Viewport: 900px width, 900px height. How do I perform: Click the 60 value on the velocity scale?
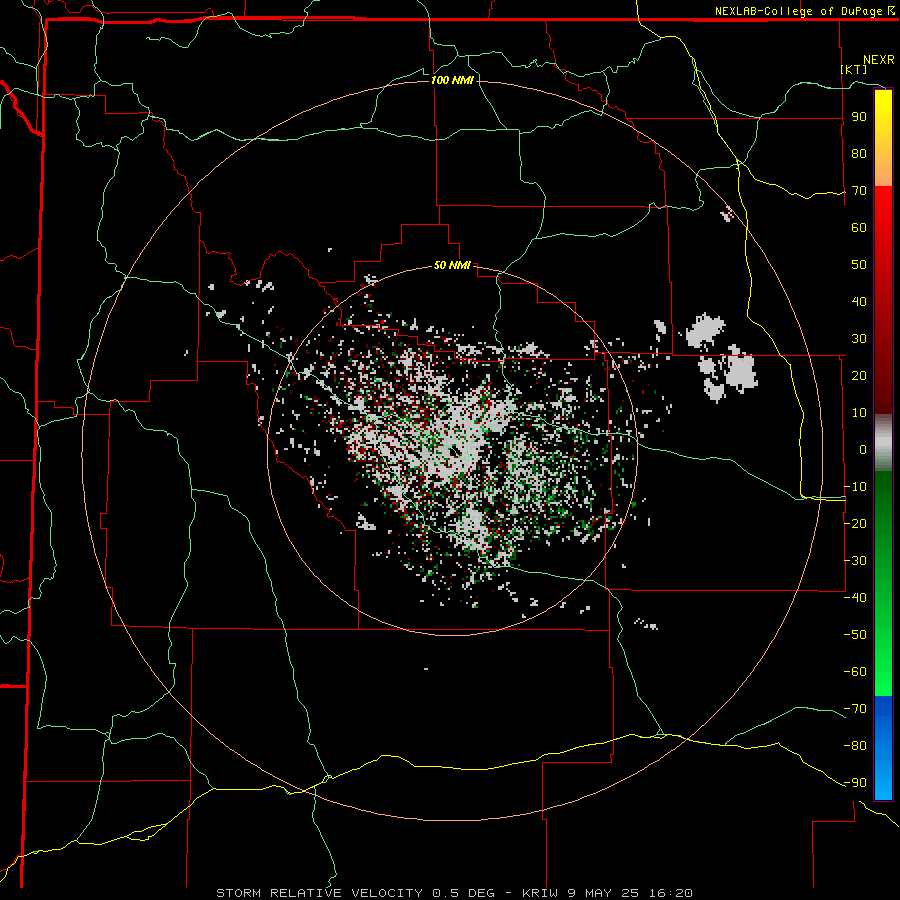(859, 228)
